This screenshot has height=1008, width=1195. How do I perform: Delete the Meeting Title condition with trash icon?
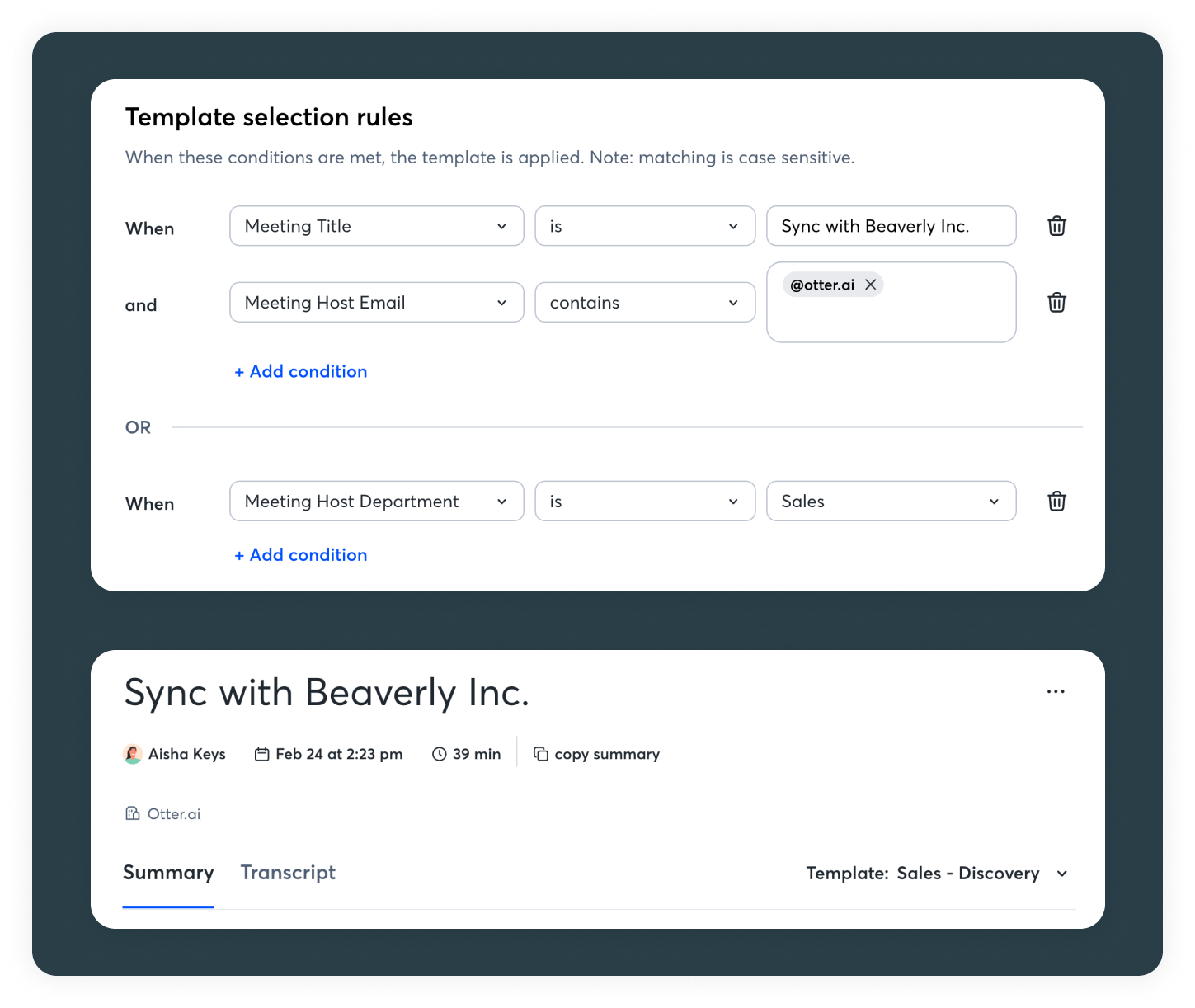pyautogui.click(x=1056, y=226)
